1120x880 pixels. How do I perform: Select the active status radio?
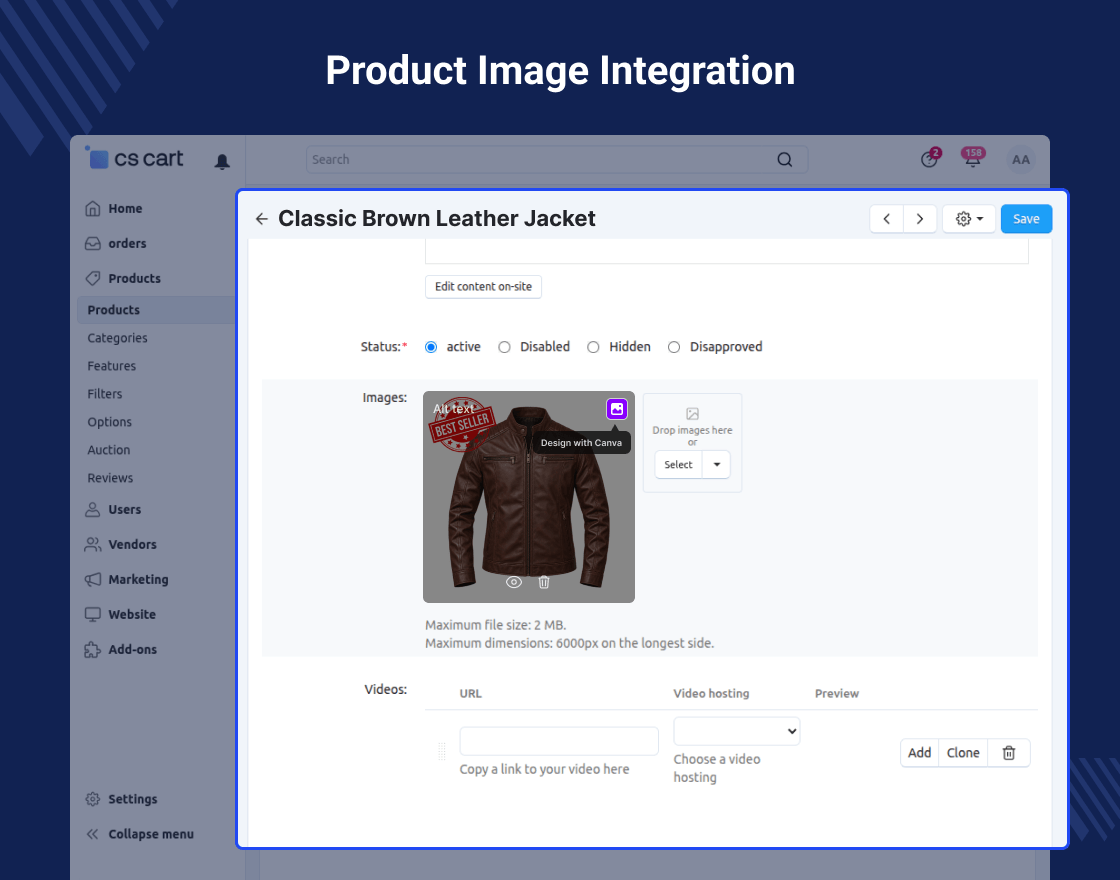point(431,347)
